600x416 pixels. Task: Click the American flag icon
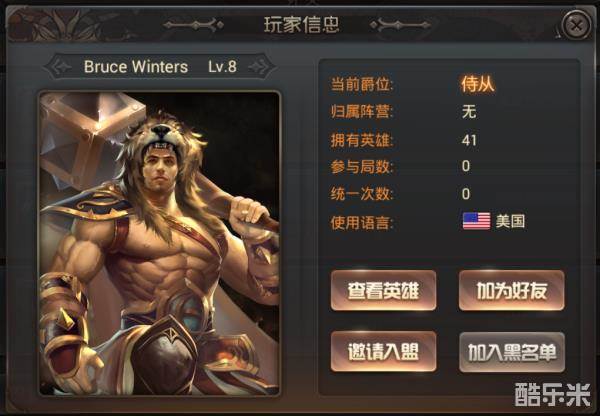tap(476, 221)
